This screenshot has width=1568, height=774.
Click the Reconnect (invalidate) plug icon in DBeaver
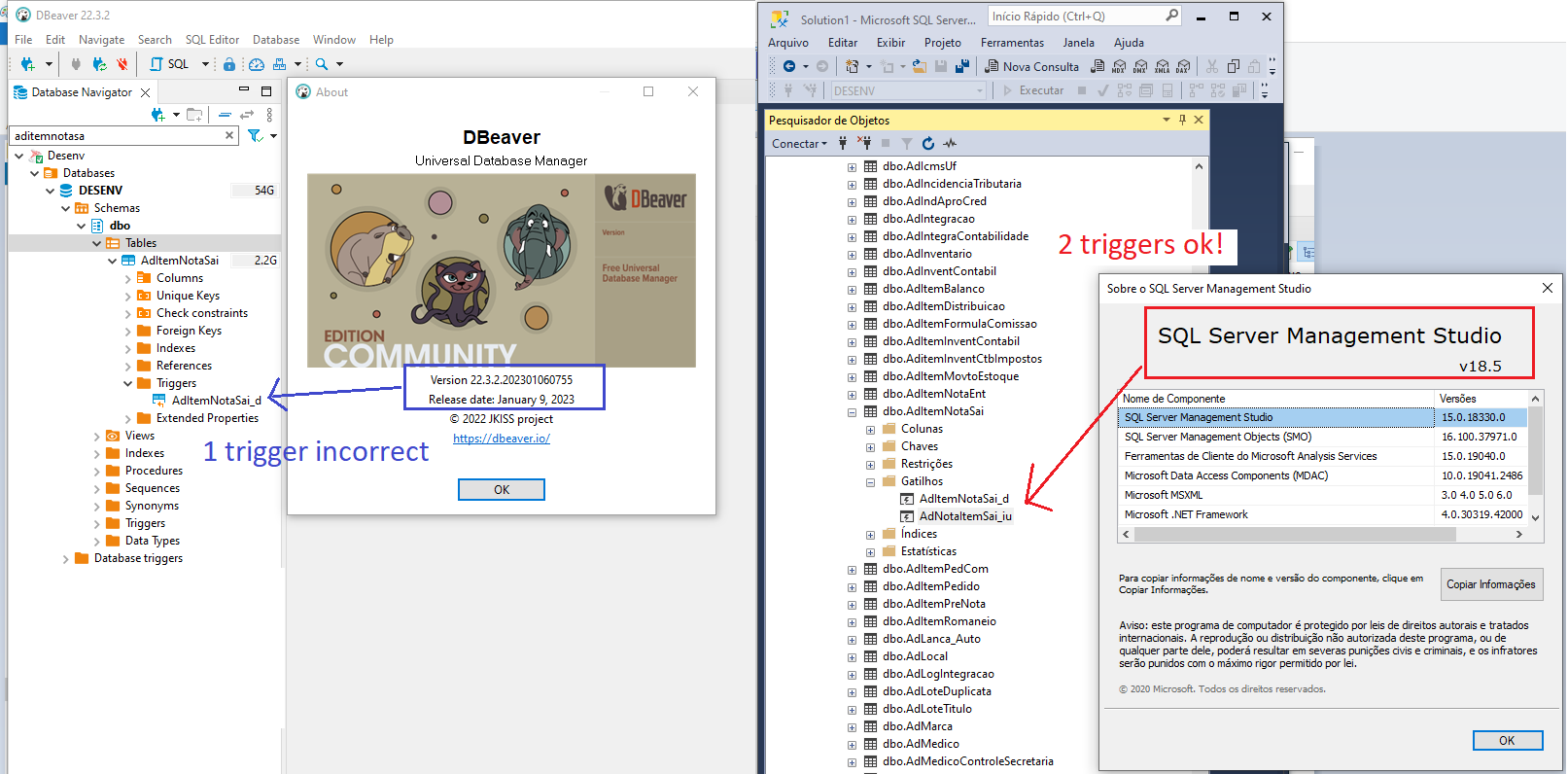tap(99, 64)
